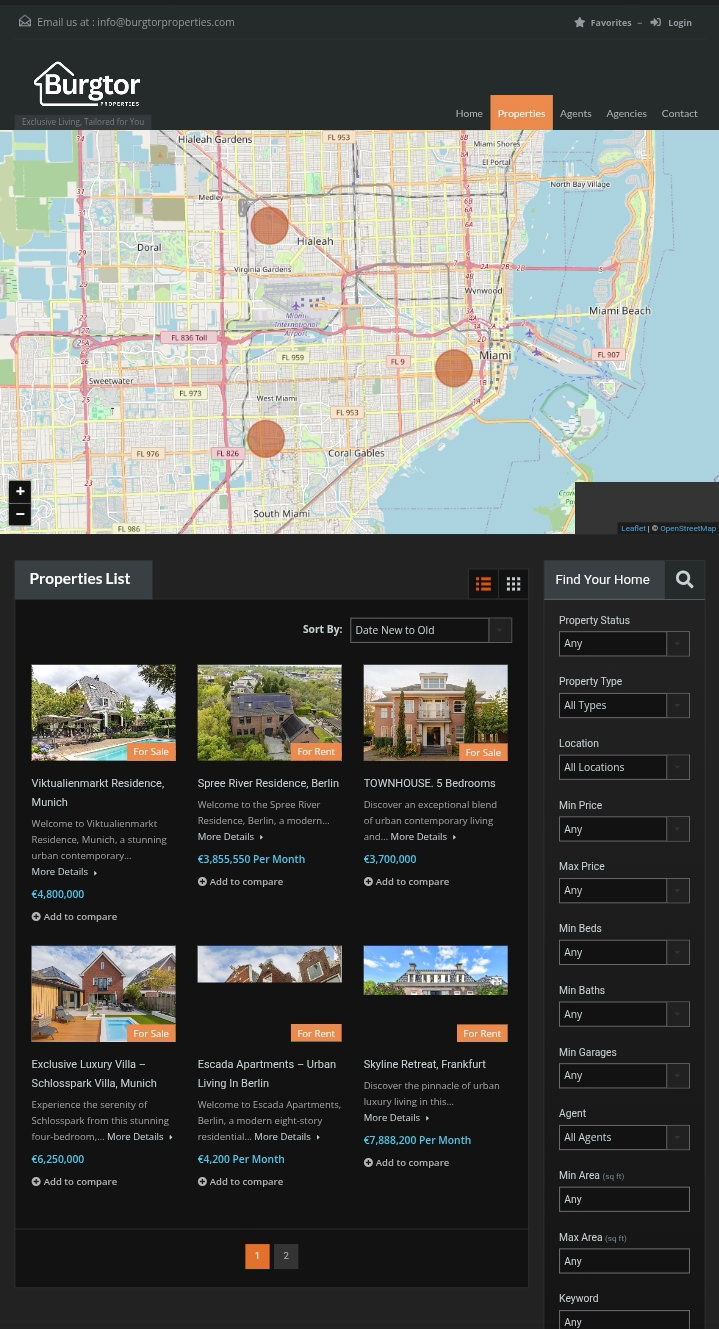
Task: Click pagination page 1 button
Action: 257,1256
